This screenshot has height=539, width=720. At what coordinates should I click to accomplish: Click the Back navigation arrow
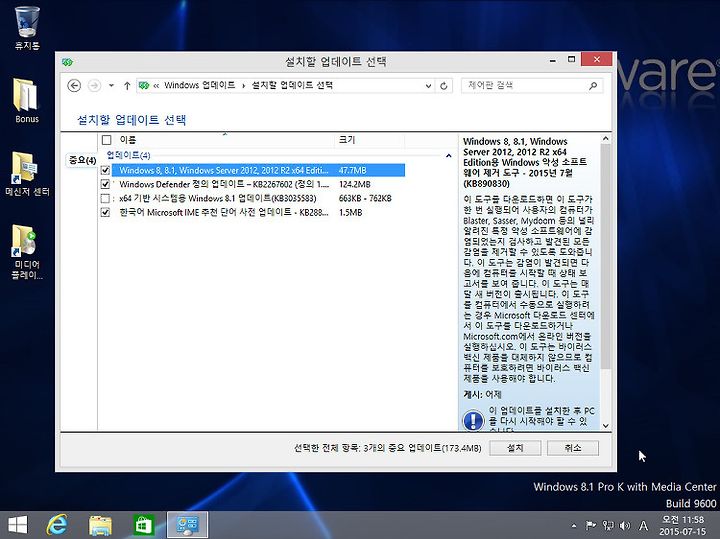point(74,85)
